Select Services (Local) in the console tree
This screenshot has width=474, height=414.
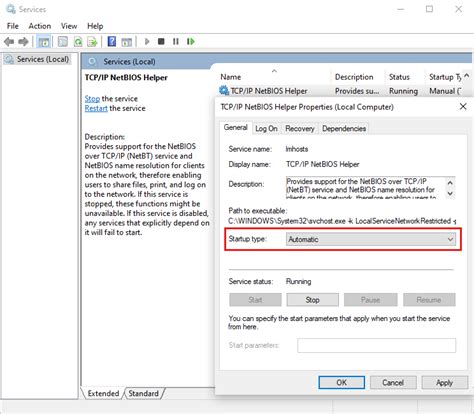pos(37,59)
